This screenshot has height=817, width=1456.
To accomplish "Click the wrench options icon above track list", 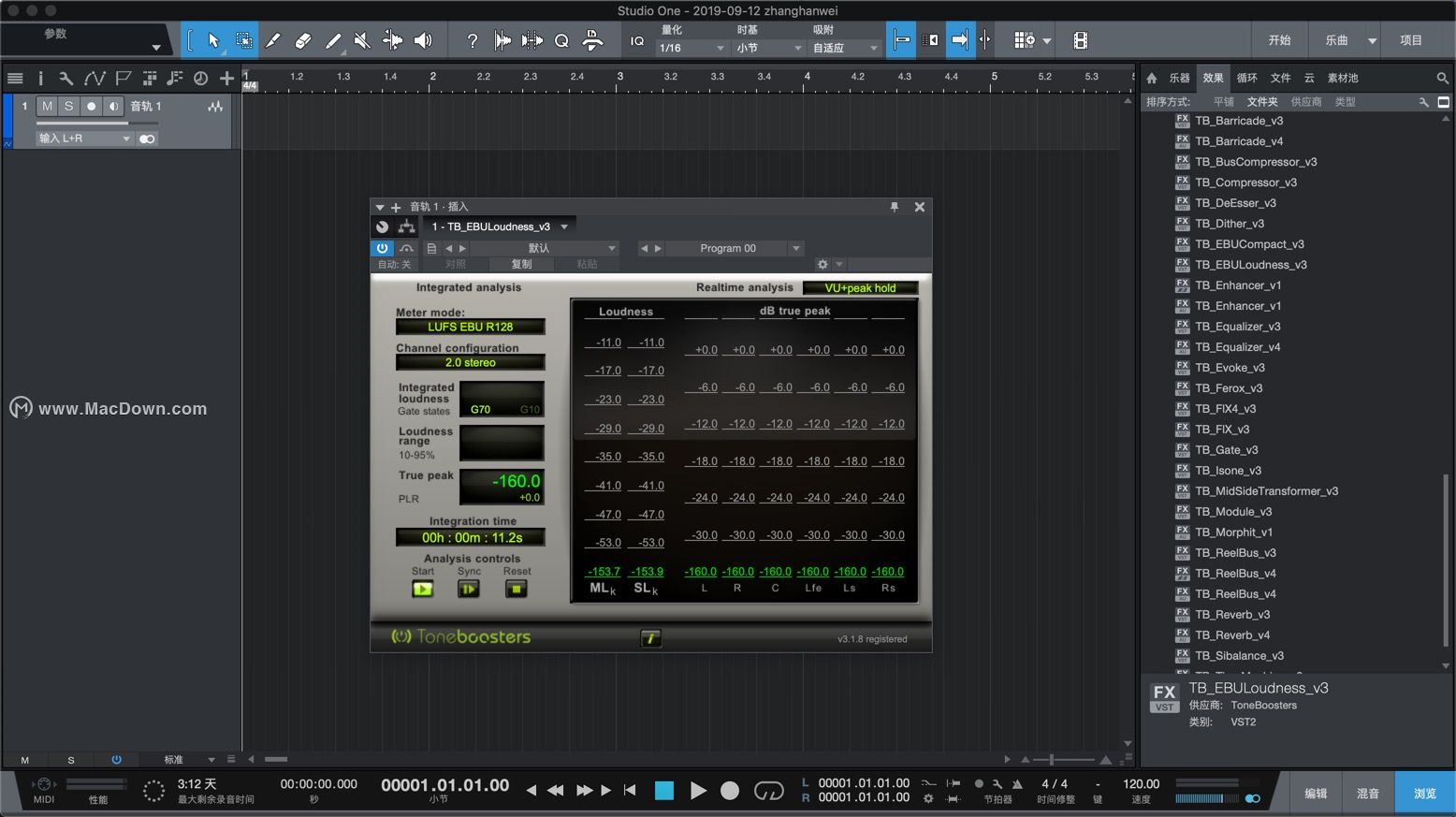I will 66,79.
